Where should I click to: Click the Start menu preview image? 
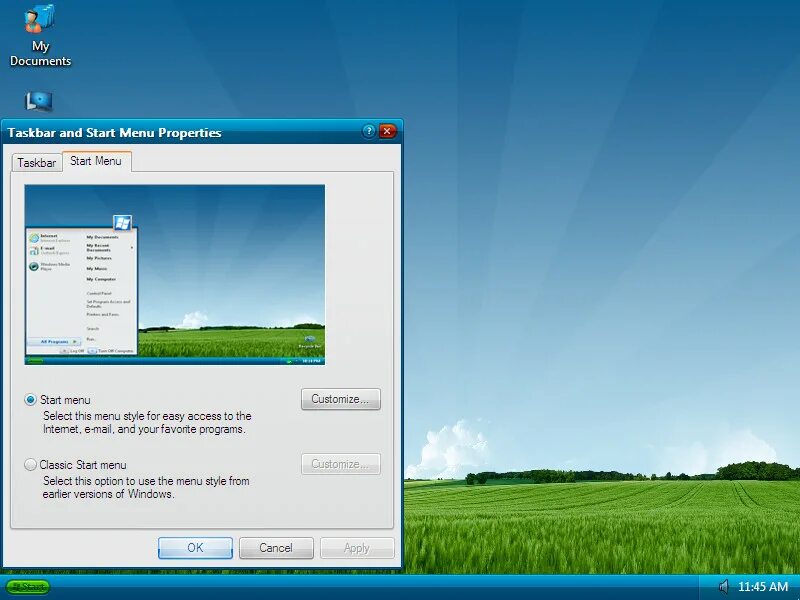(x=174, y=274)
